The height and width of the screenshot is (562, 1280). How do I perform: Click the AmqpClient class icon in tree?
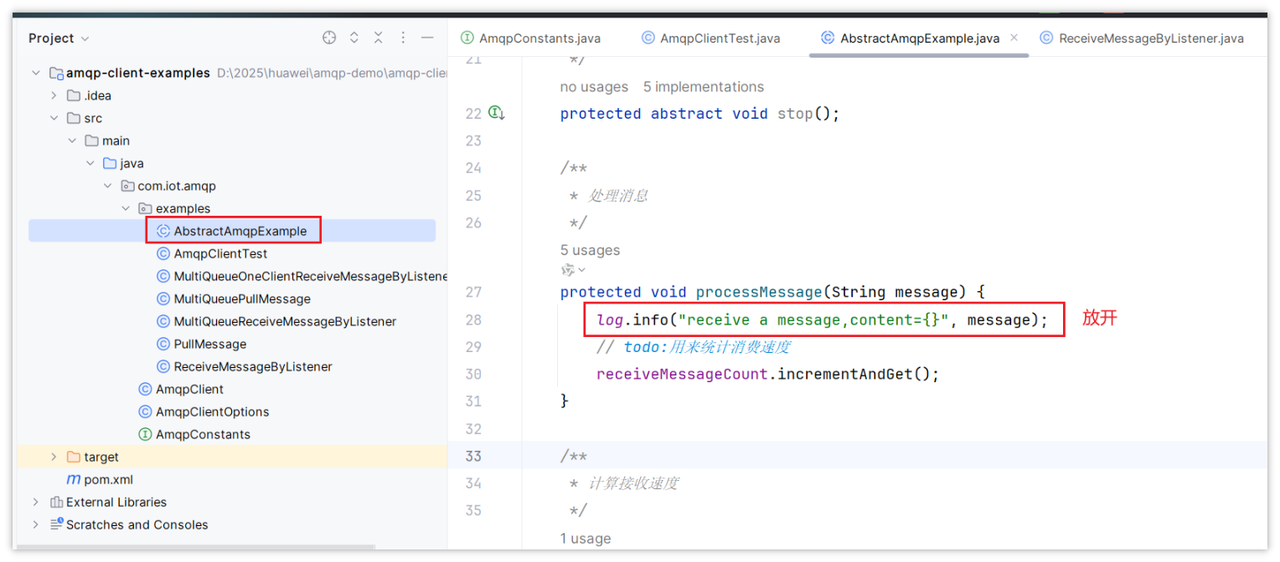[x=145, y=389]
